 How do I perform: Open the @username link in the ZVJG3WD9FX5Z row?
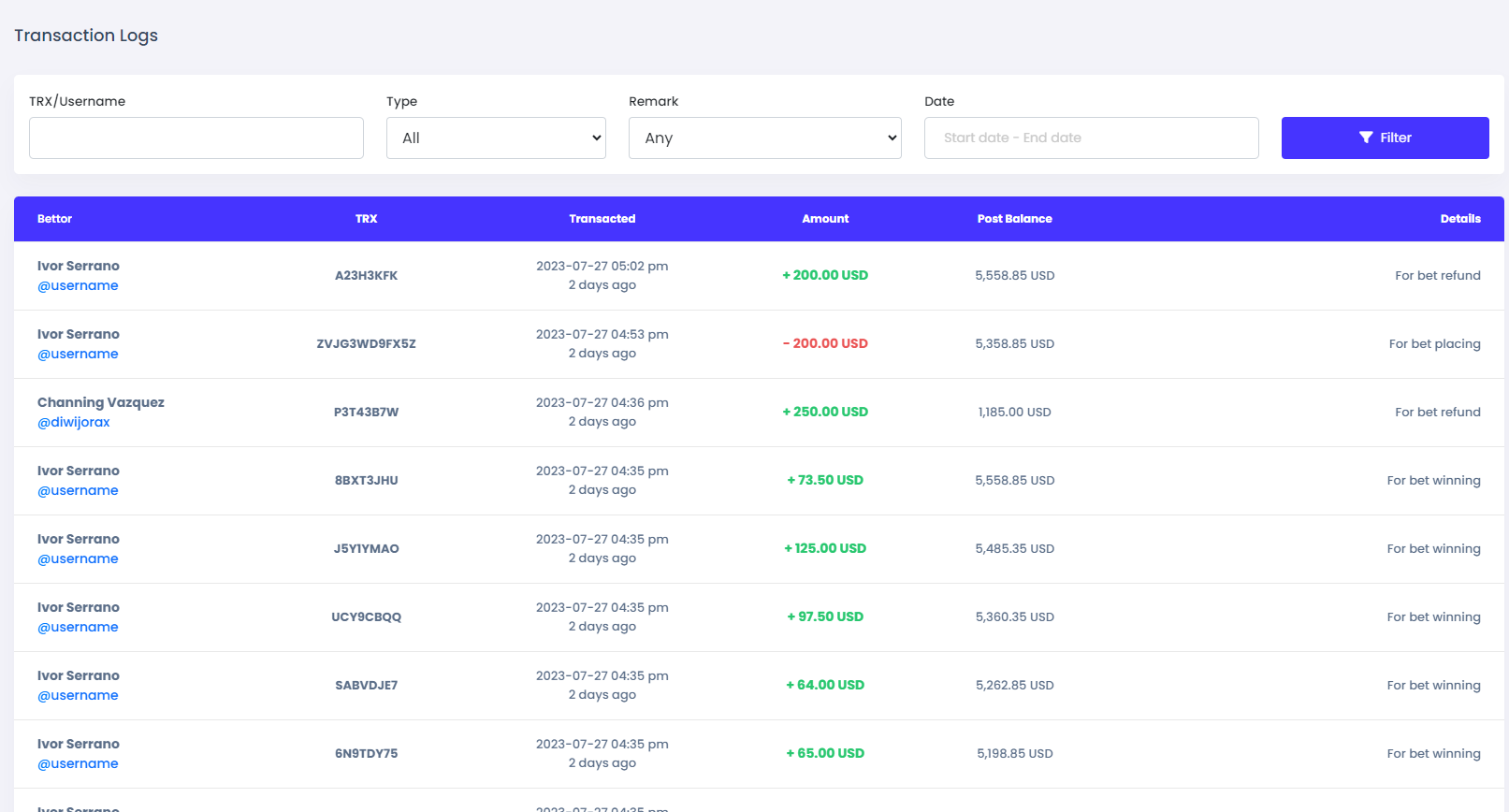[x=78, y=354]
